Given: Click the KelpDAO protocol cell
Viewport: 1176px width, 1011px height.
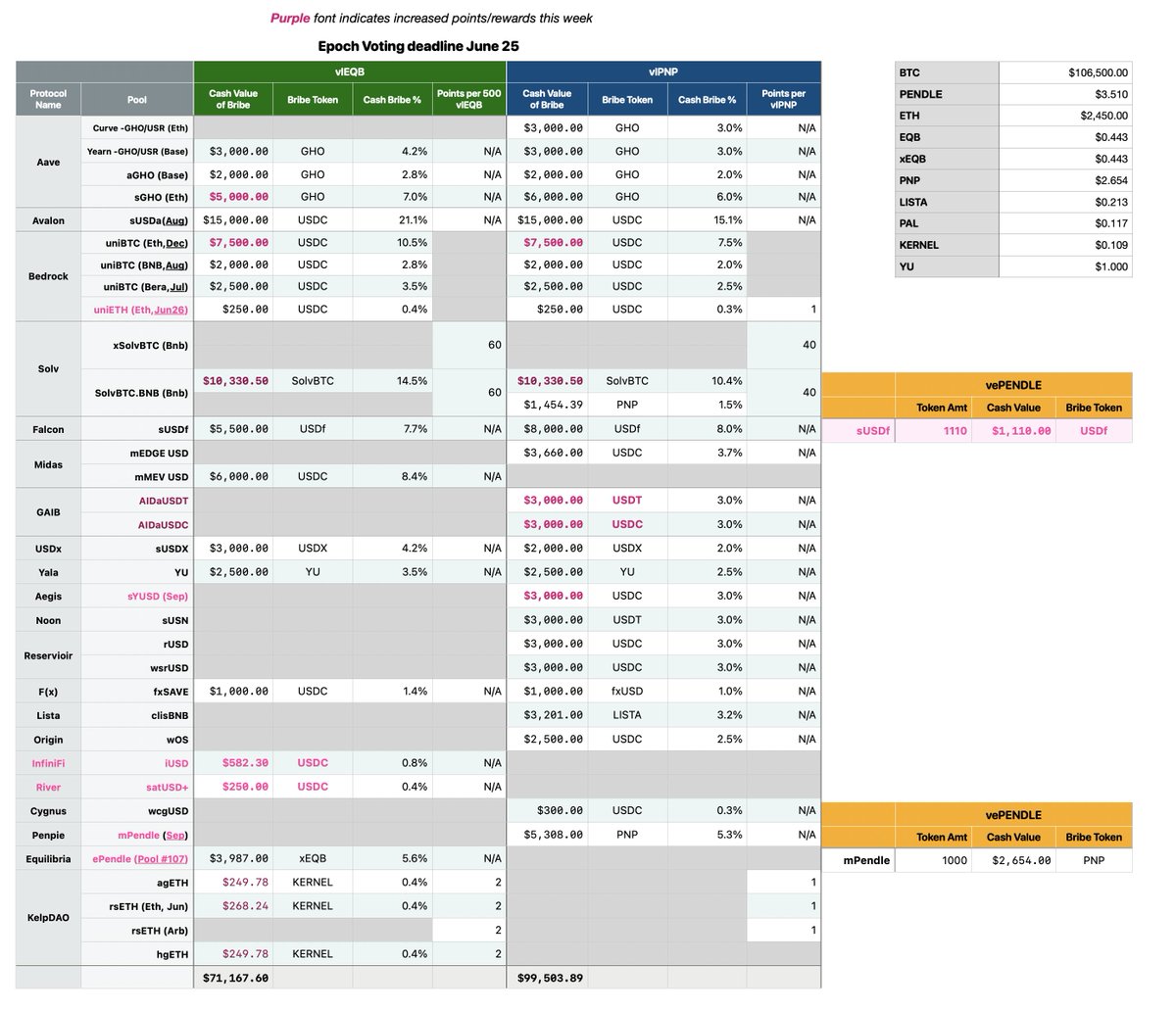Looking at the screenshot, I should pyautogui.click(x=49, y=918).
